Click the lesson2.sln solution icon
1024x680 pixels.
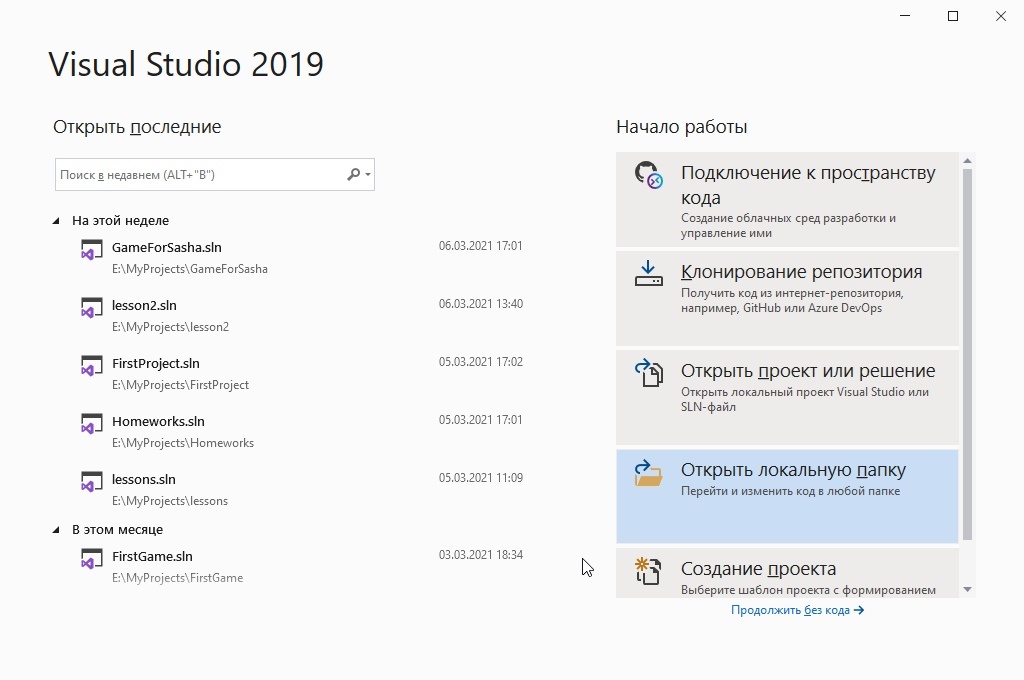coord(91,308)
